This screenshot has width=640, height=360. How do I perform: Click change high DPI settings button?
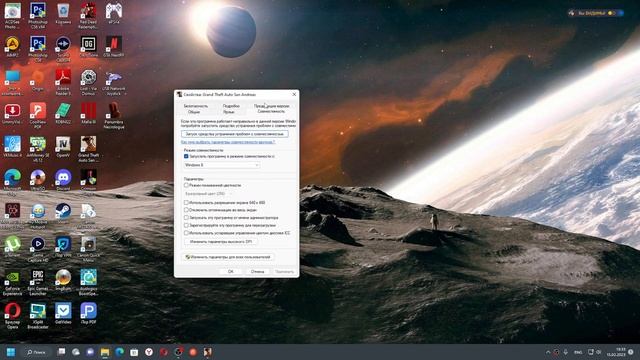tap(221, 242)
